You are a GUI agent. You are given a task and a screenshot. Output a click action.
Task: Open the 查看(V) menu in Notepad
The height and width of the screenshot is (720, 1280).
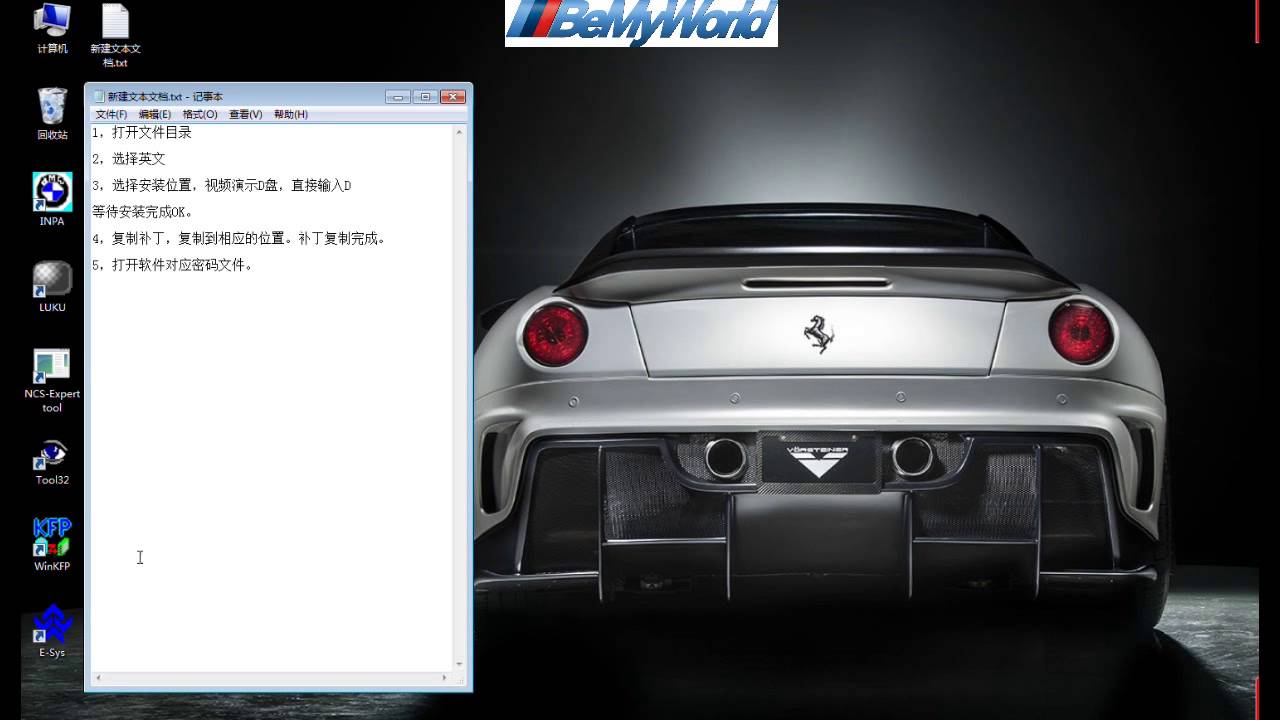(245, 115)
